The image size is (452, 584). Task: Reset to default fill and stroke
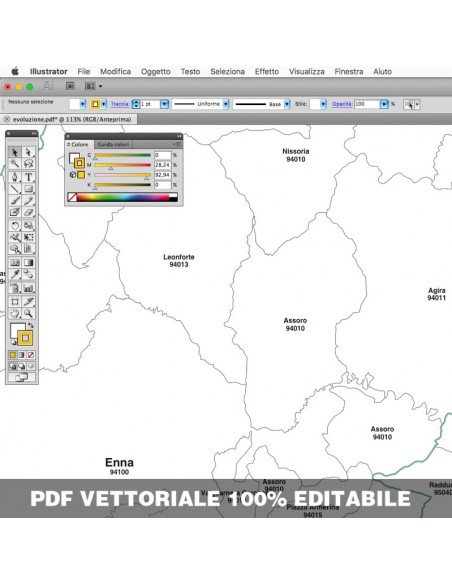point(13,342)
